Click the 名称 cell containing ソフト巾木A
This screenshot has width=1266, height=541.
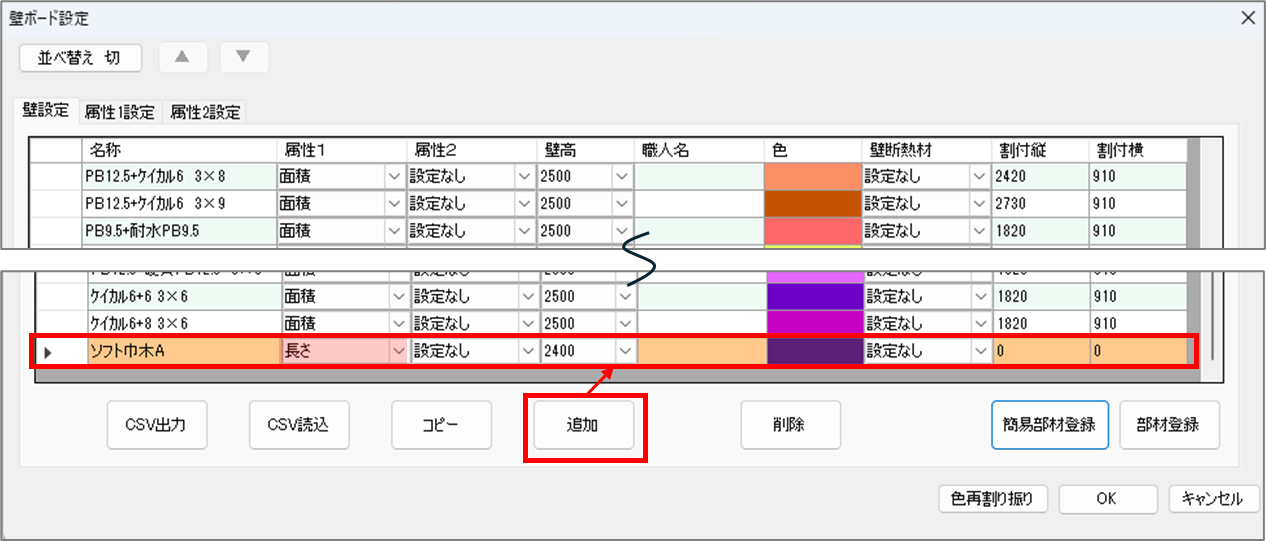[x=180, y=352]
